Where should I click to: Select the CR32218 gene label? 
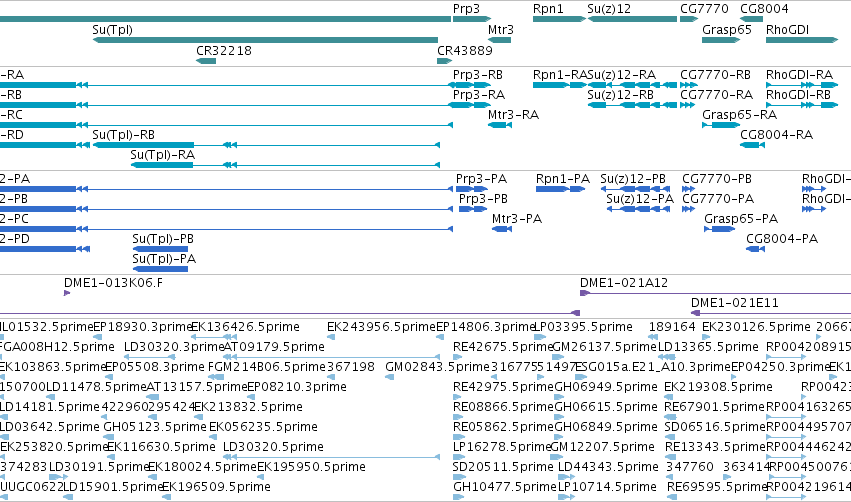[224, 50]
